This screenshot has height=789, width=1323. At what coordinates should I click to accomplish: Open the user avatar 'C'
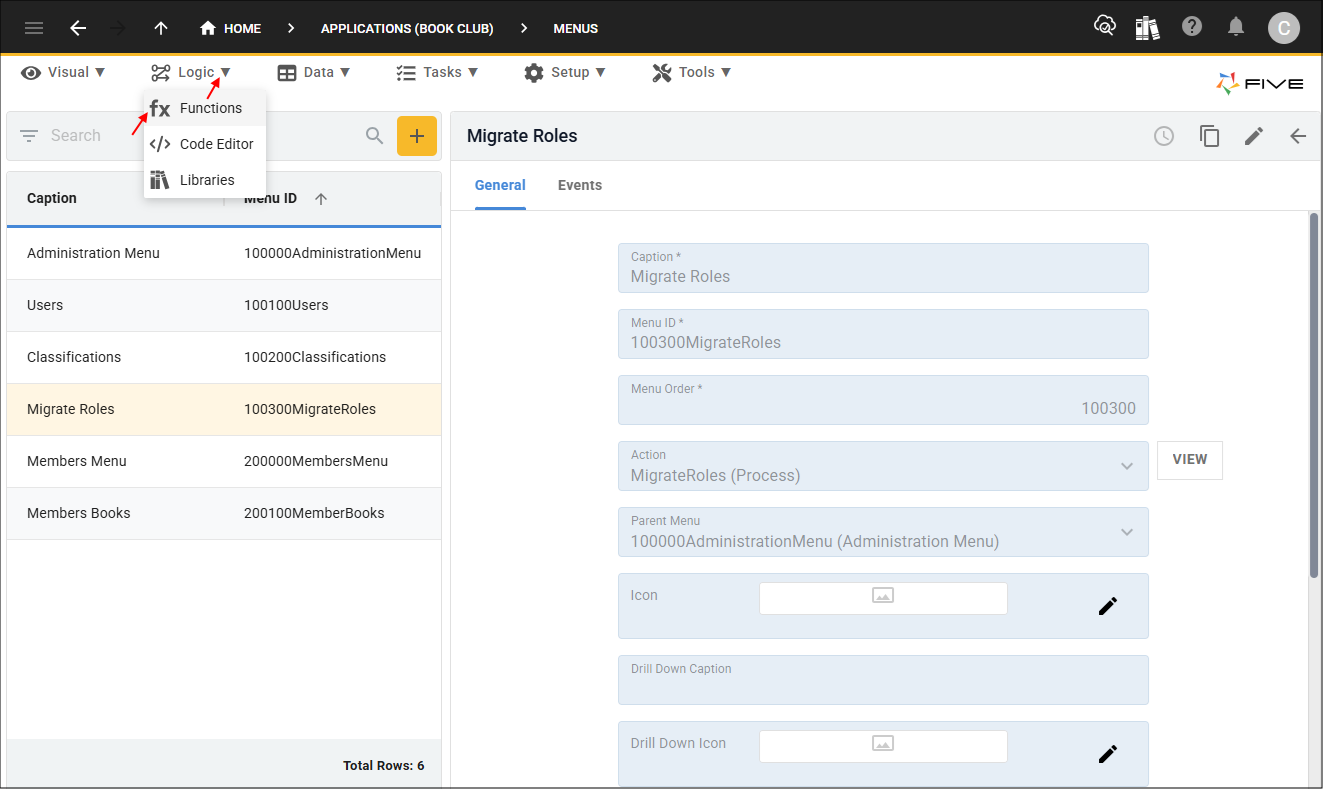[x=1284, y=28]
